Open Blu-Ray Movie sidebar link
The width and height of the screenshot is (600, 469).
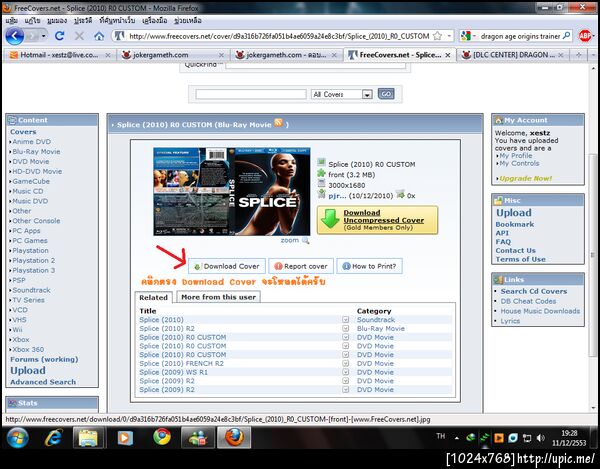click(36, 151)
